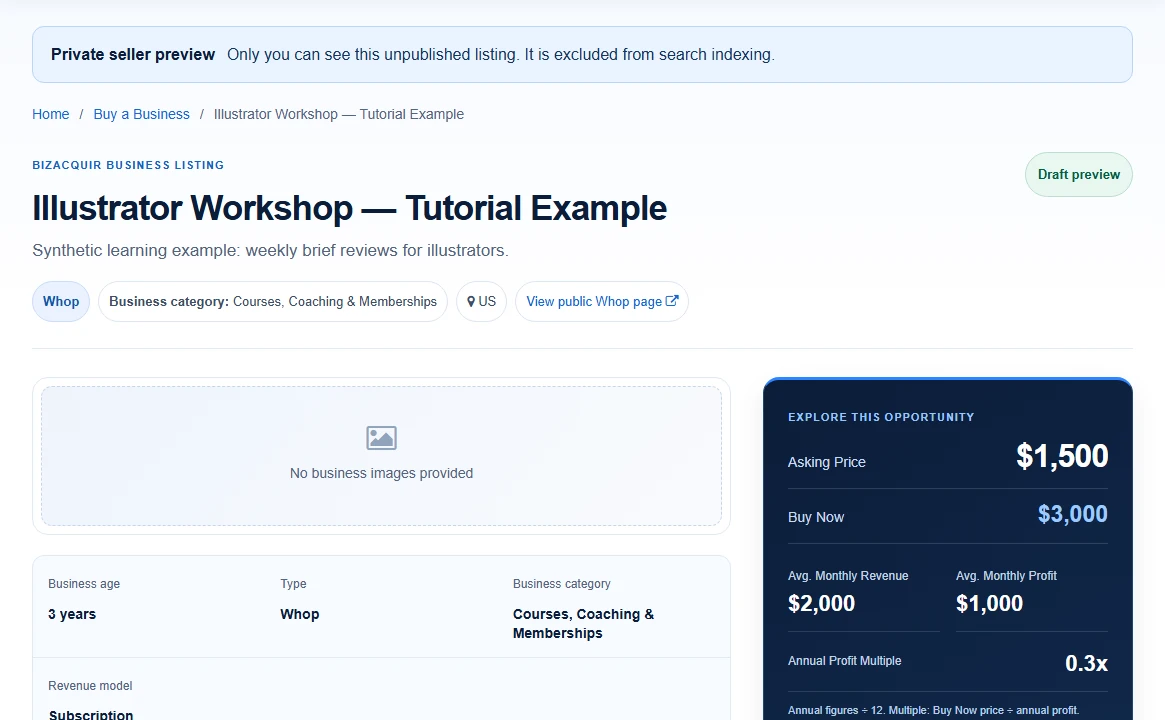This screenshot has width=1165, height=720.
Task: Click the search indexing notice text
Action: pos(501,55)
